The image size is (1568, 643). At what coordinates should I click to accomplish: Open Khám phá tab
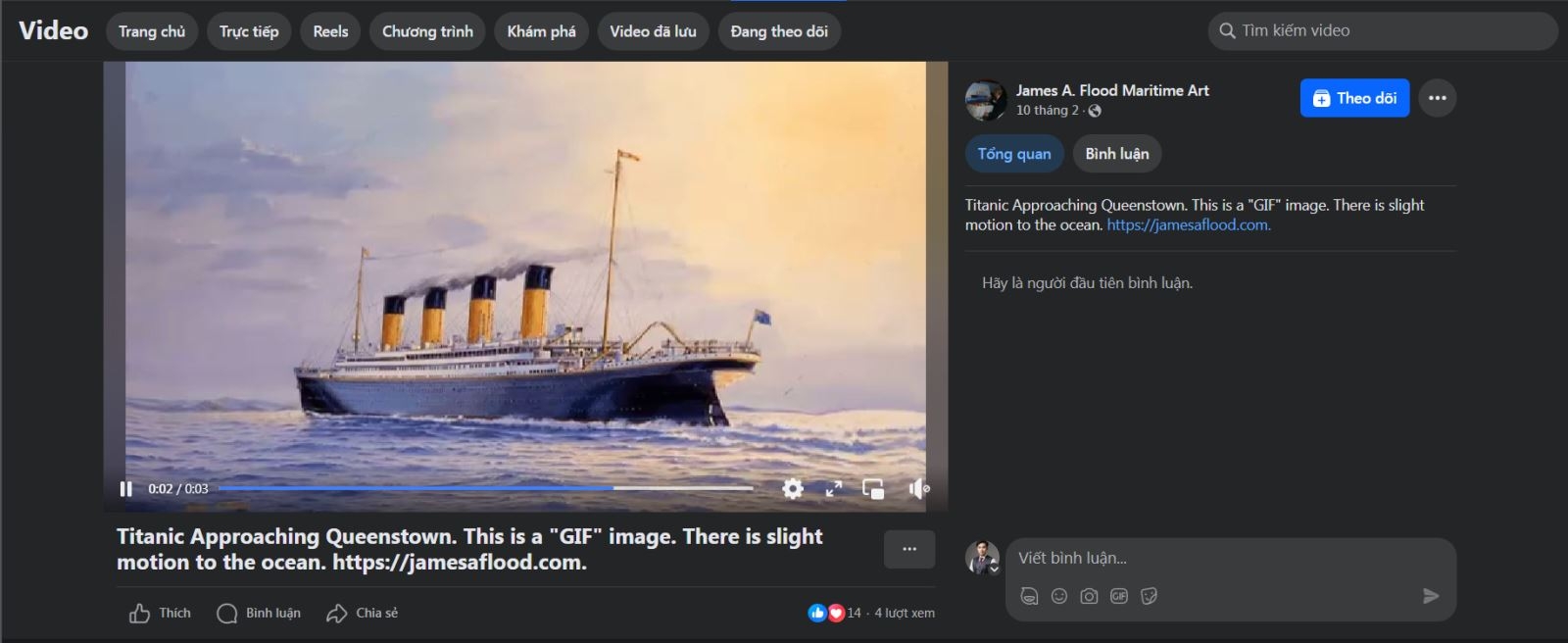[541, 31]
